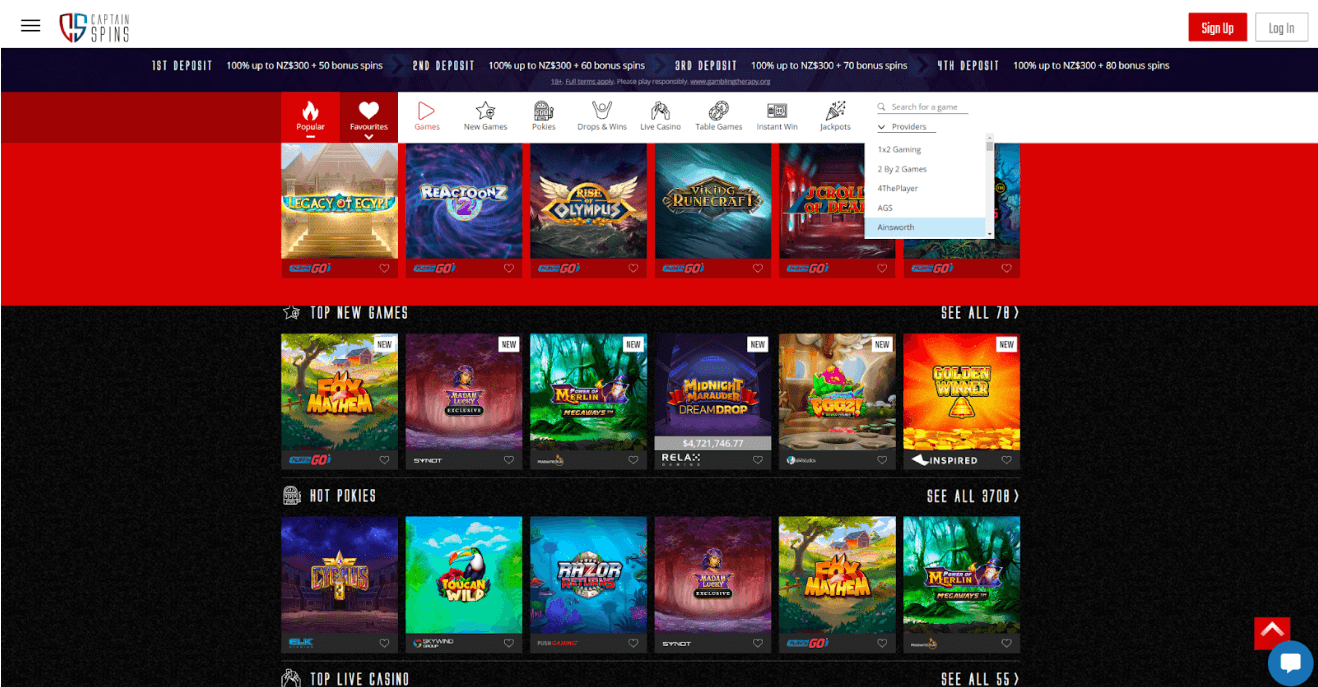Favourite Reactoonz 2 with heart

(x=508, y=268)
